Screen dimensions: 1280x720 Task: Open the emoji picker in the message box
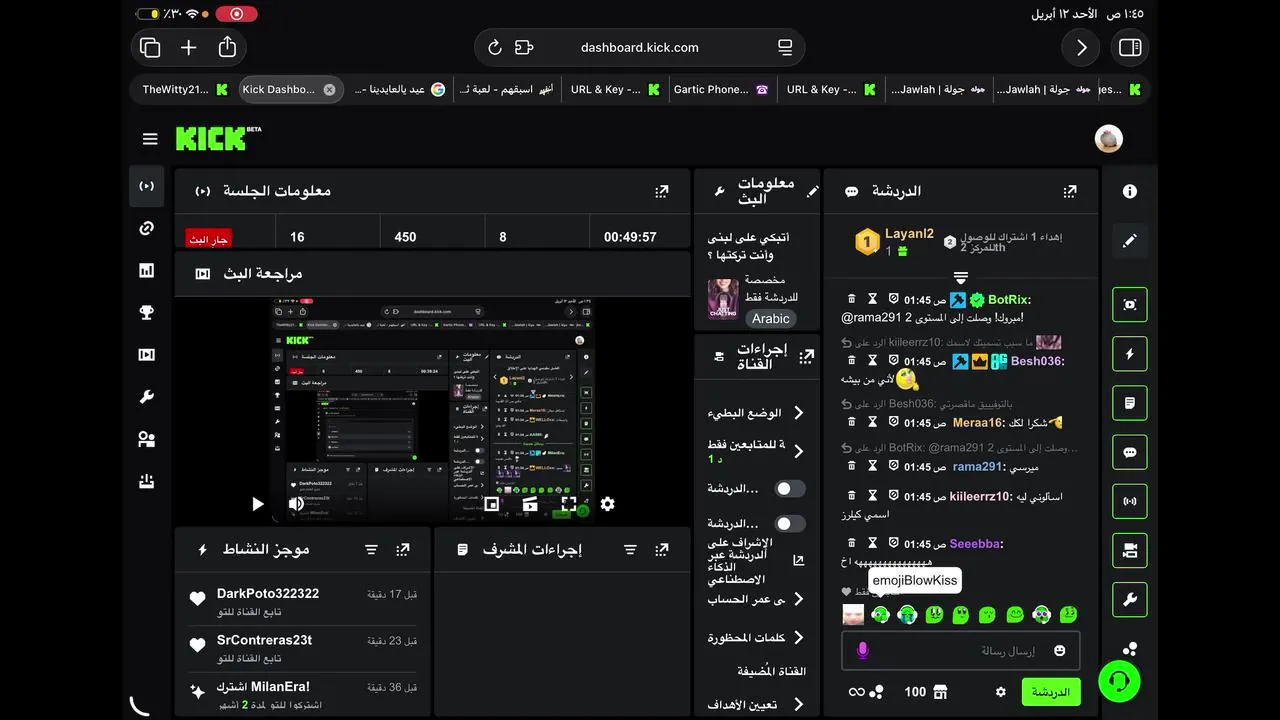1059,651
